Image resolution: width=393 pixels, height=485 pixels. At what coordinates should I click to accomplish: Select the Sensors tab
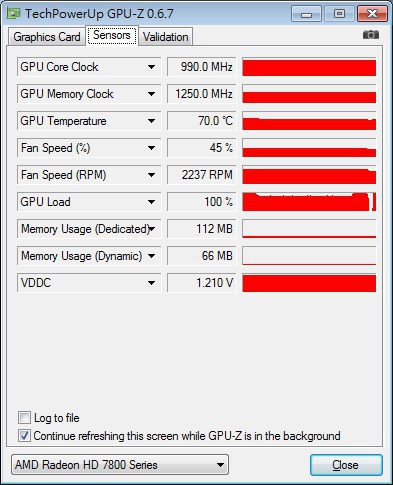coord(112,35)
